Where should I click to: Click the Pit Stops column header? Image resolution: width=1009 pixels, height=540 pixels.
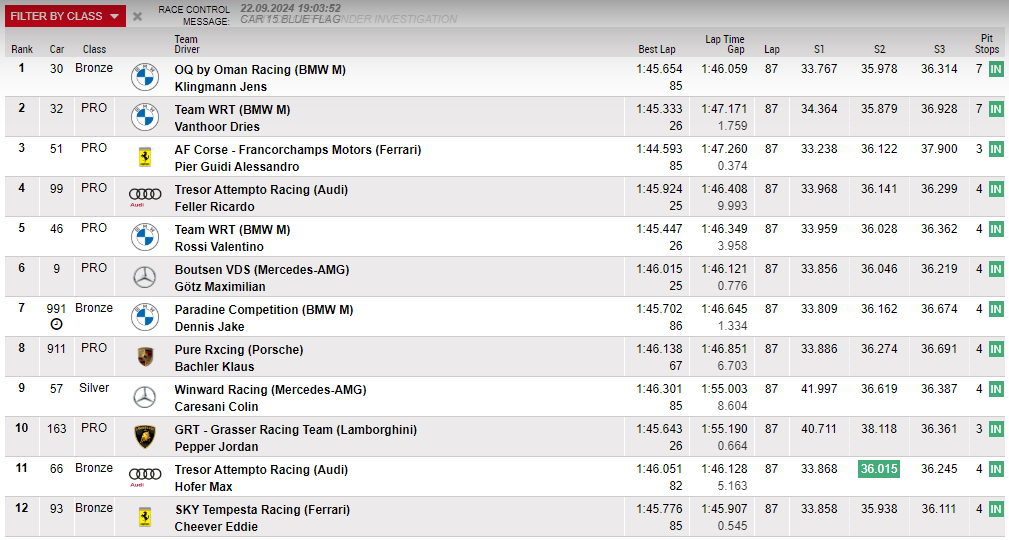point(986,44)
